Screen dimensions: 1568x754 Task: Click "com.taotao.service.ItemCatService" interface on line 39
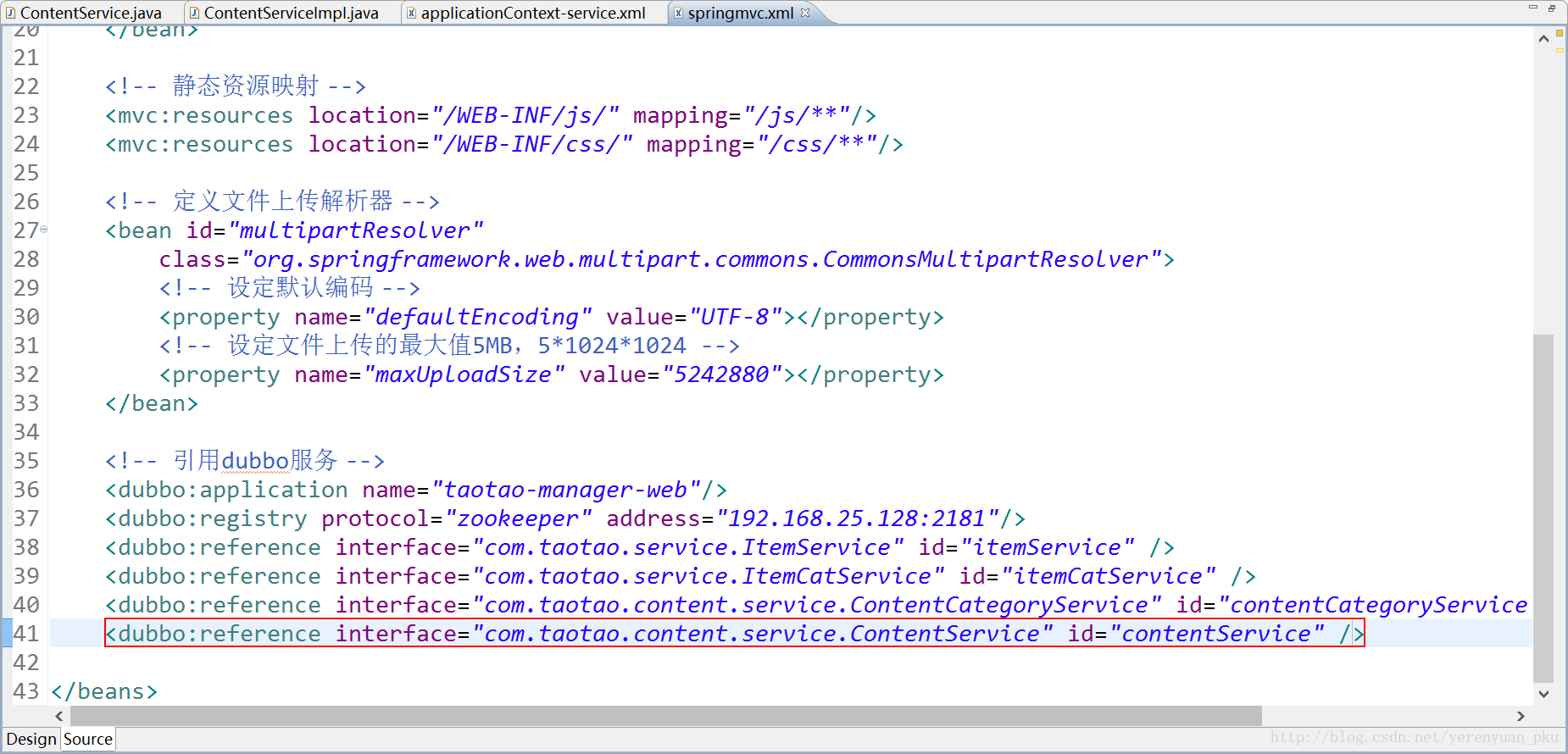(x=708, y=576)
